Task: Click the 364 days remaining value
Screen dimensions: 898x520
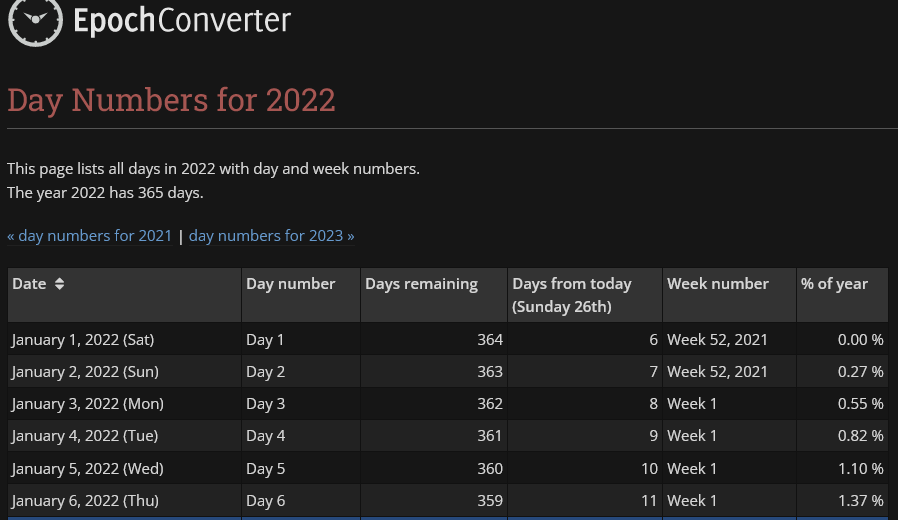Action: (x=490, y=340)
